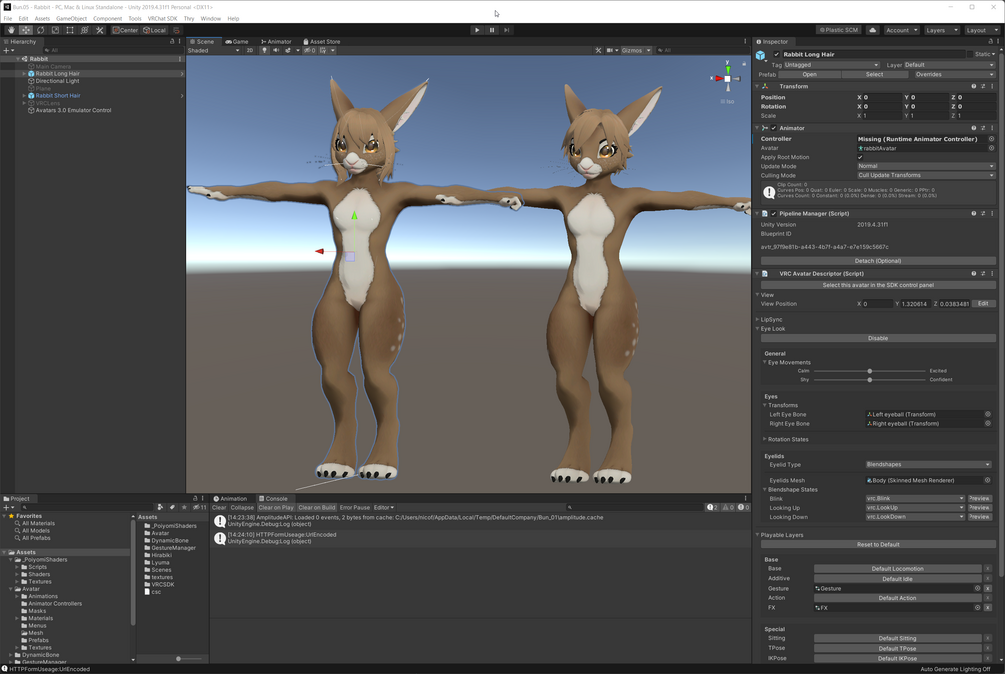1005x674 pixels.
Task: Open the VRChat SDK menu
Action: pos(162,19)
